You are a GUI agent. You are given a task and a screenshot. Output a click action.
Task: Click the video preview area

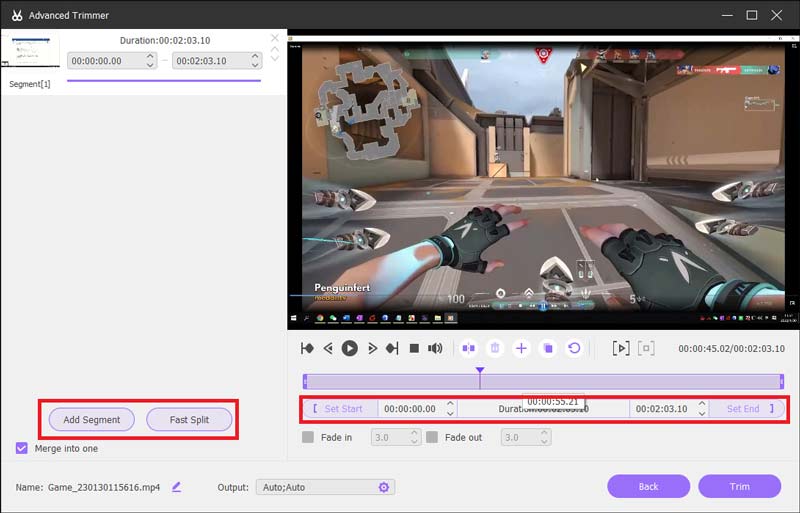pyautogui.click(x=543, y=180)
